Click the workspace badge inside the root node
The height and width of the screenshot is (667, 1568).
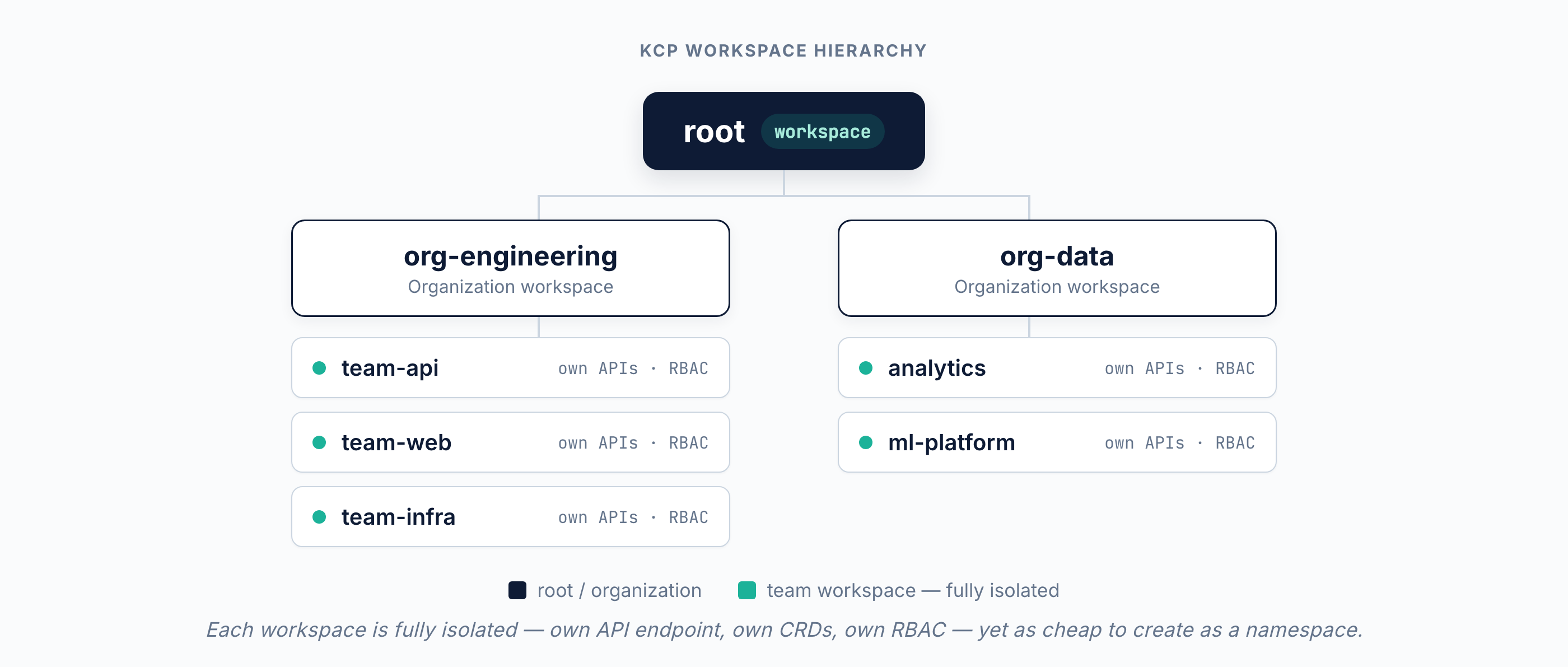click(x=823, y=131)
